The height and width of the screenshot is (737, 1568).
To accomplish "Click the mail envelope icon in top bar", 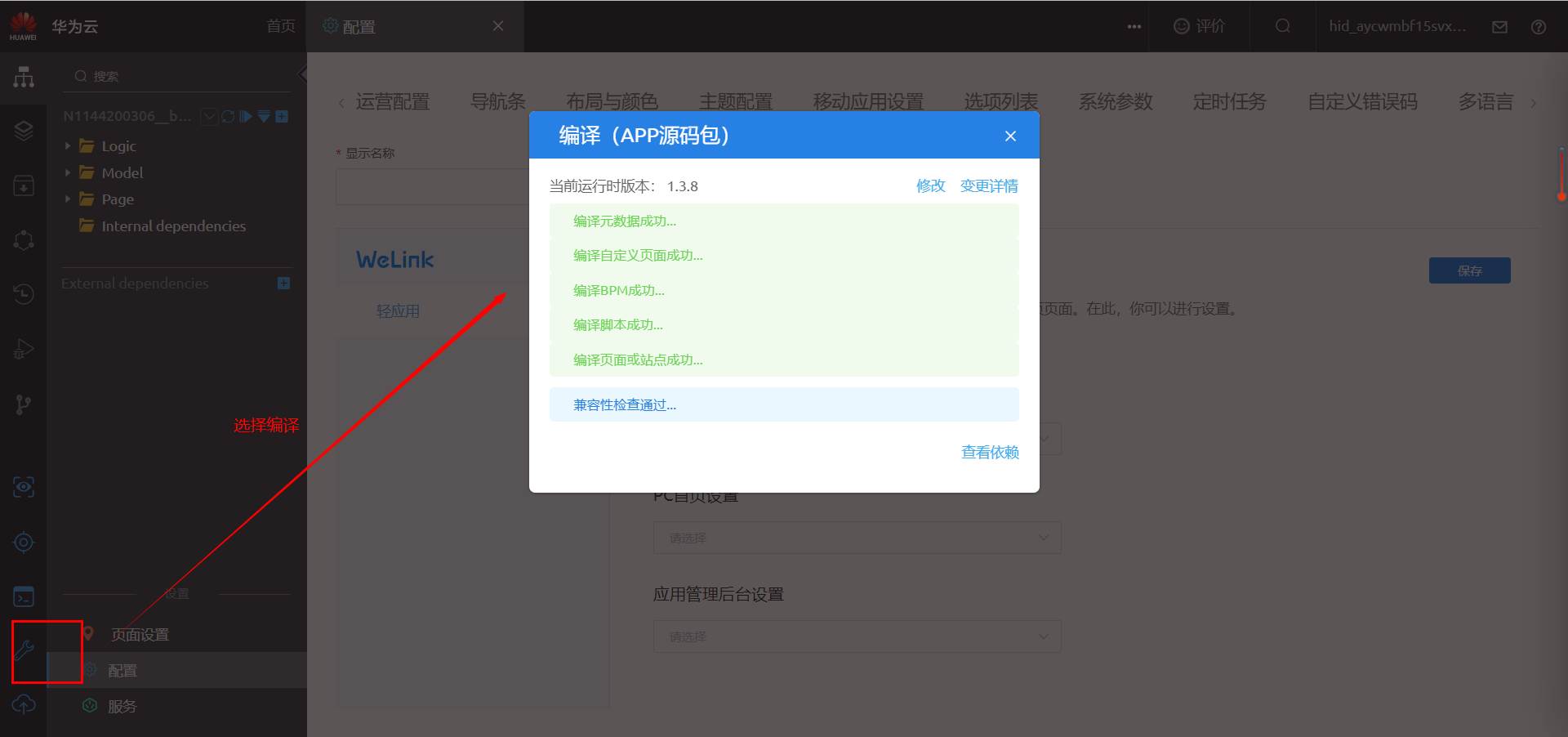I will [1499, 26].
